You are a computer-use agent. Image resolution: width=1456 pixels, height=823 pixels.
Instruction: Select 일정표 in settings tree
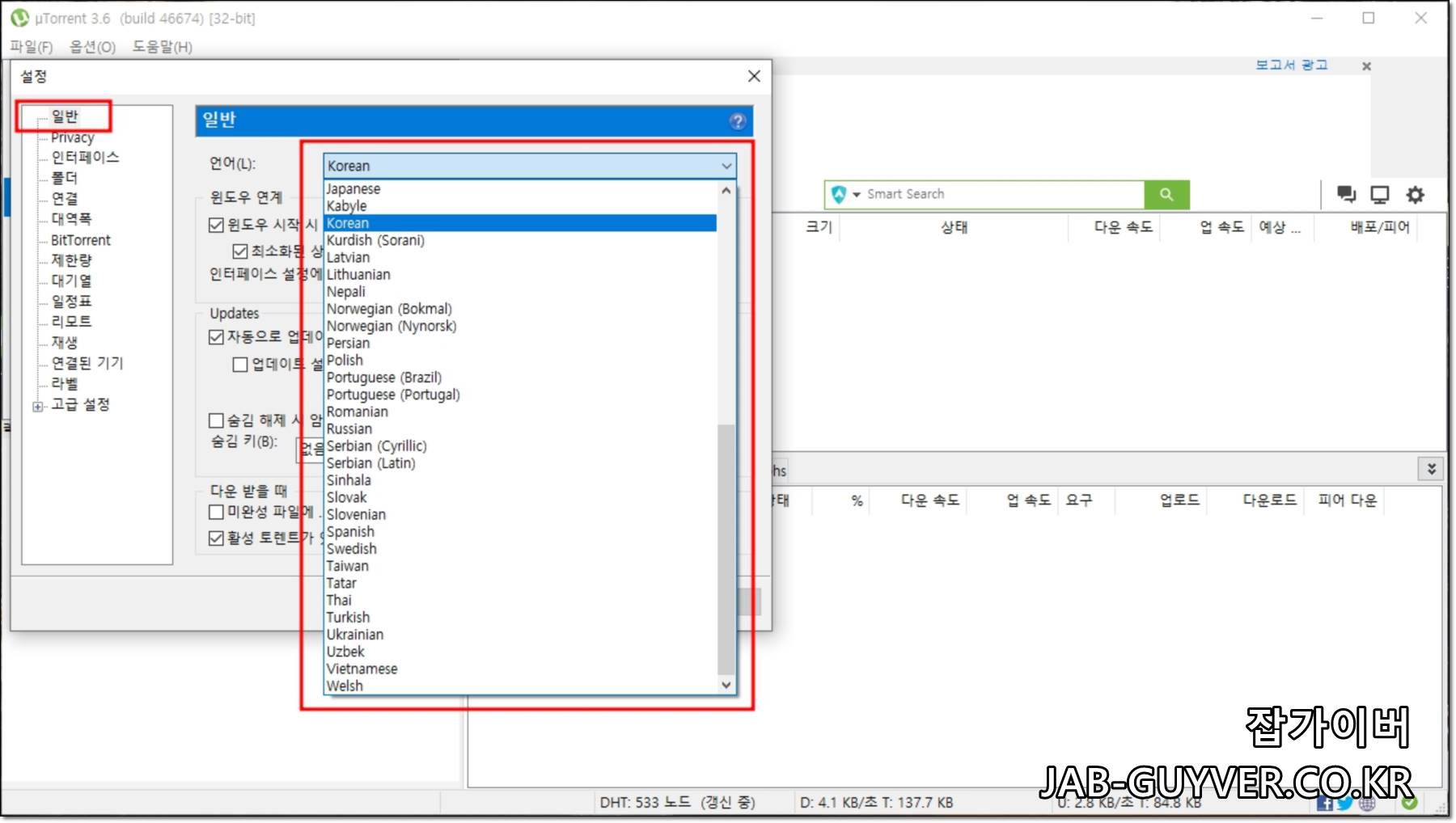click(71, 302)
